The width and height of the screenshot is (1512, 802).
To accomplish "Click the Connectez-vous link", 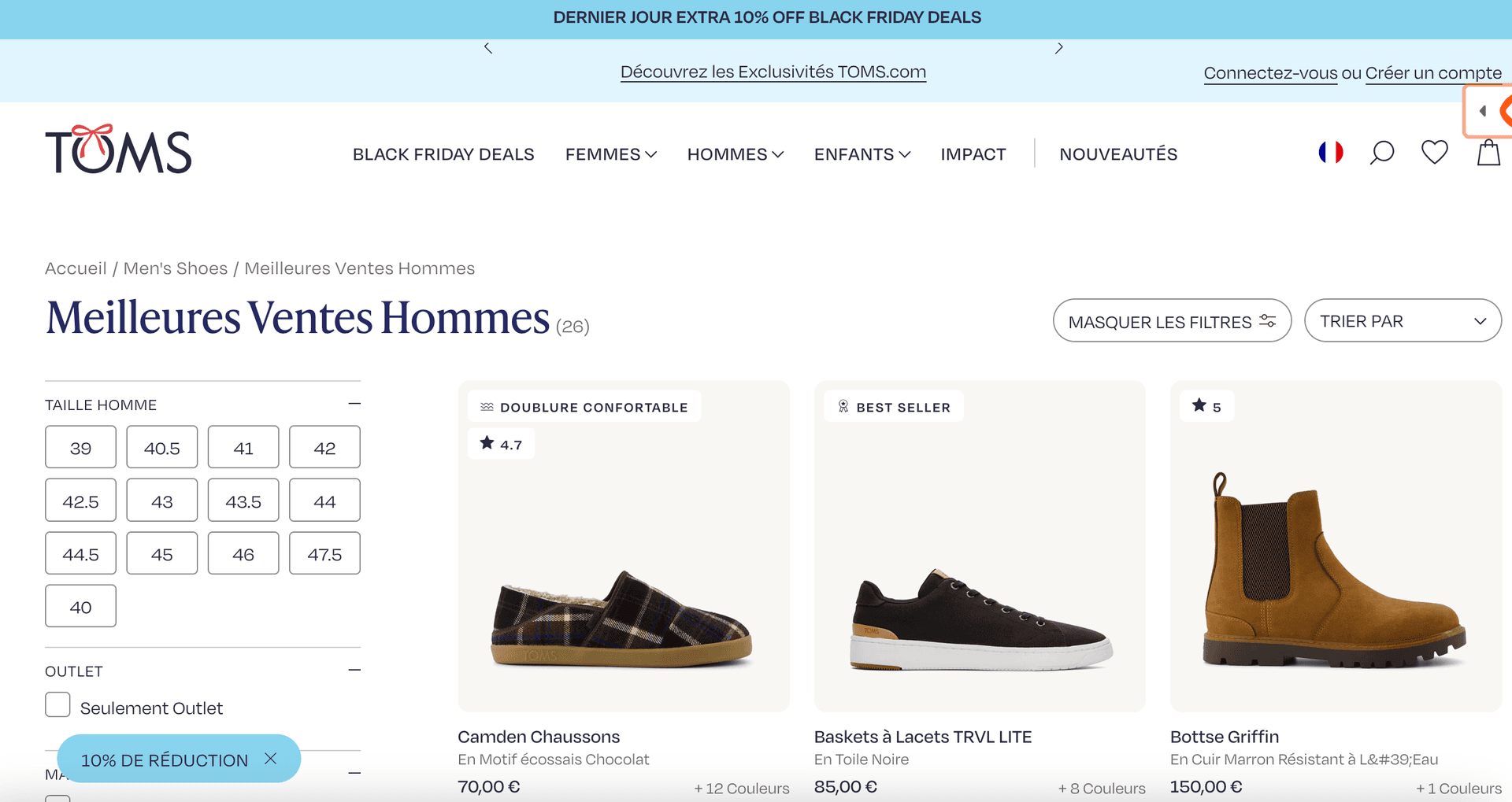I will (1269, 72).
